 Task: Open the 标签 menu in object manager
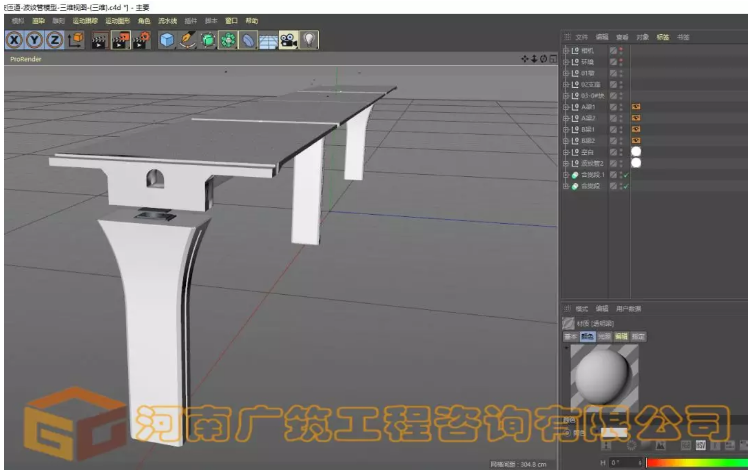pyautogui.click(x=663, y=37)
